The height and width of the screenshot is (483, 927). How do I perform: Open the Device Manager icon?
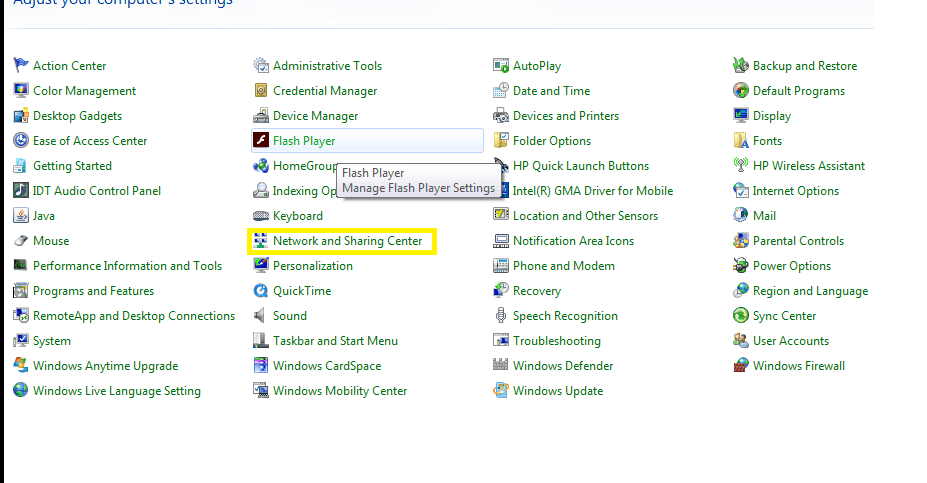[x=261, y=116]
